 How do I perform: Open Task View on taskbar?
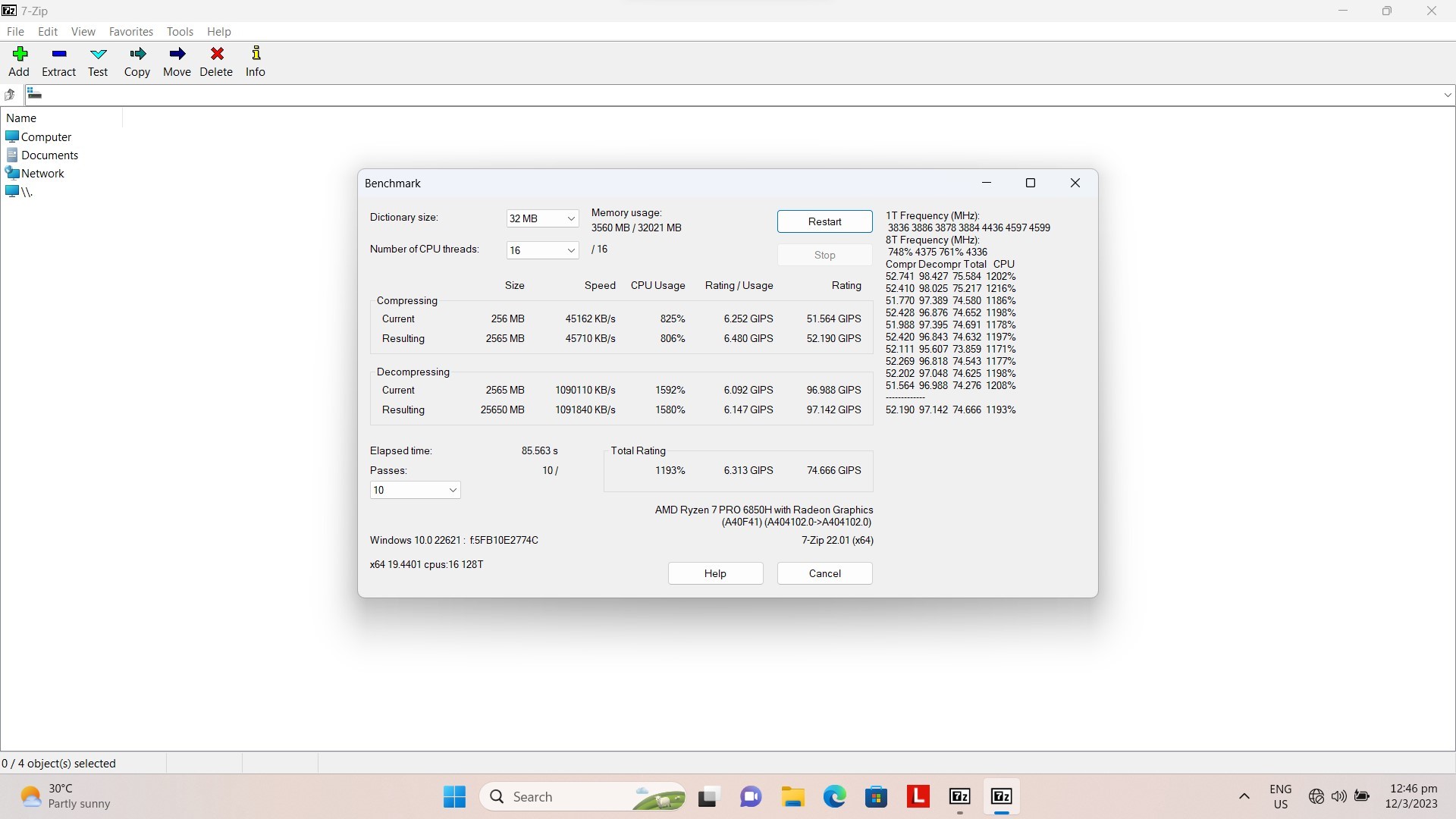click(708, 796)
